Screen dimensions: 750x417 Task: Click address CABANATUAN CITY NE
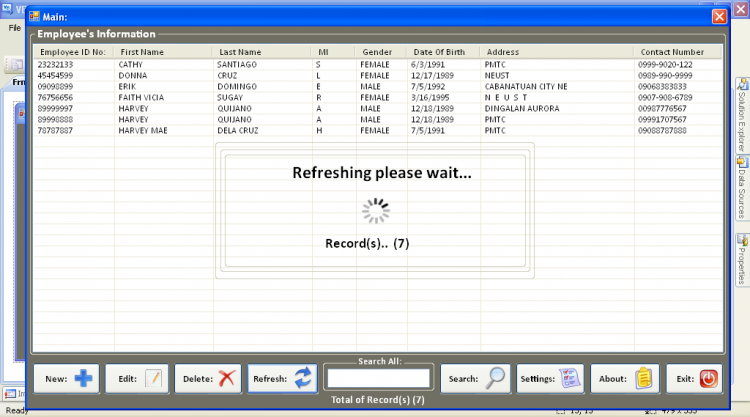point(526,87)
